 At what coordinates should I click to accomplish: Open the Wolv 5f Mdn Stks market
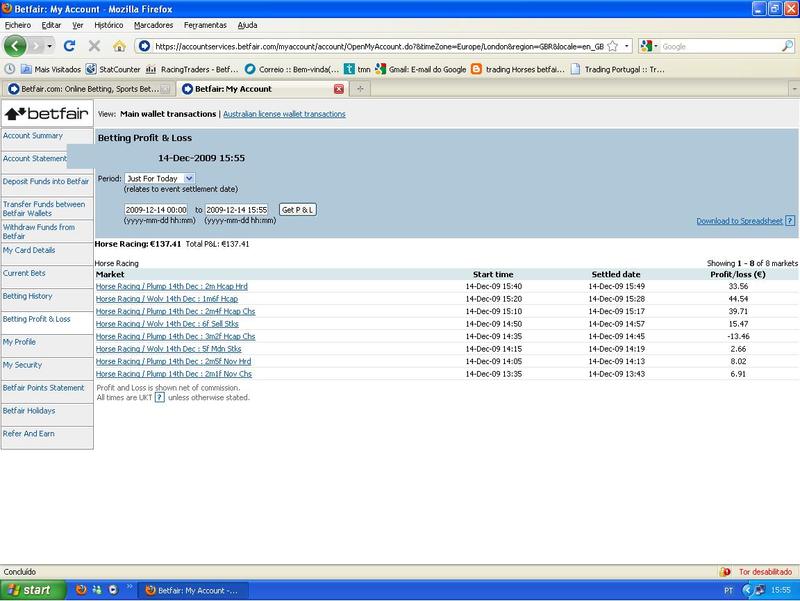point(169,349)
